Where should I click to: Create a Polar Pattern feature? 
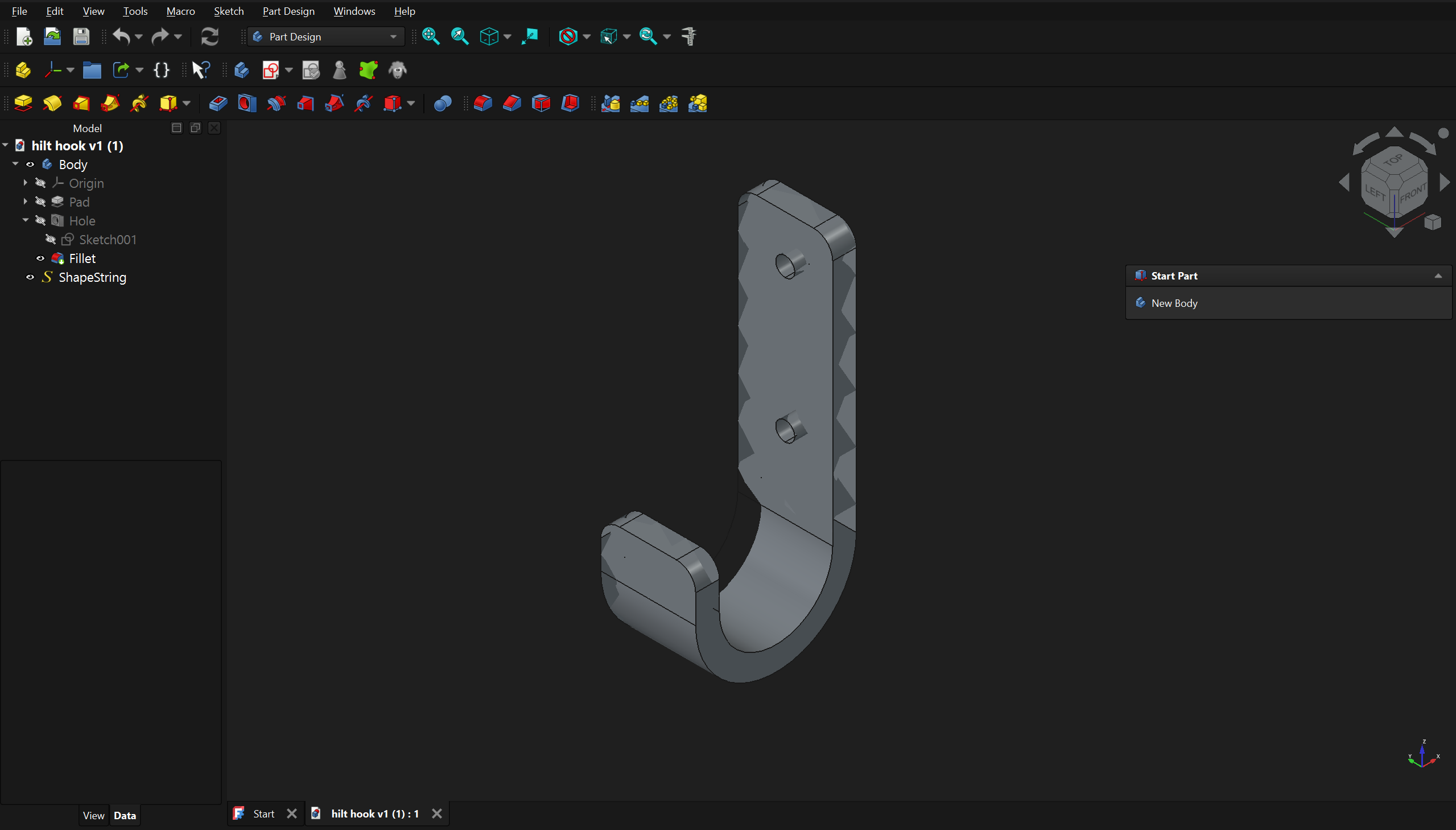pos(669,103)
